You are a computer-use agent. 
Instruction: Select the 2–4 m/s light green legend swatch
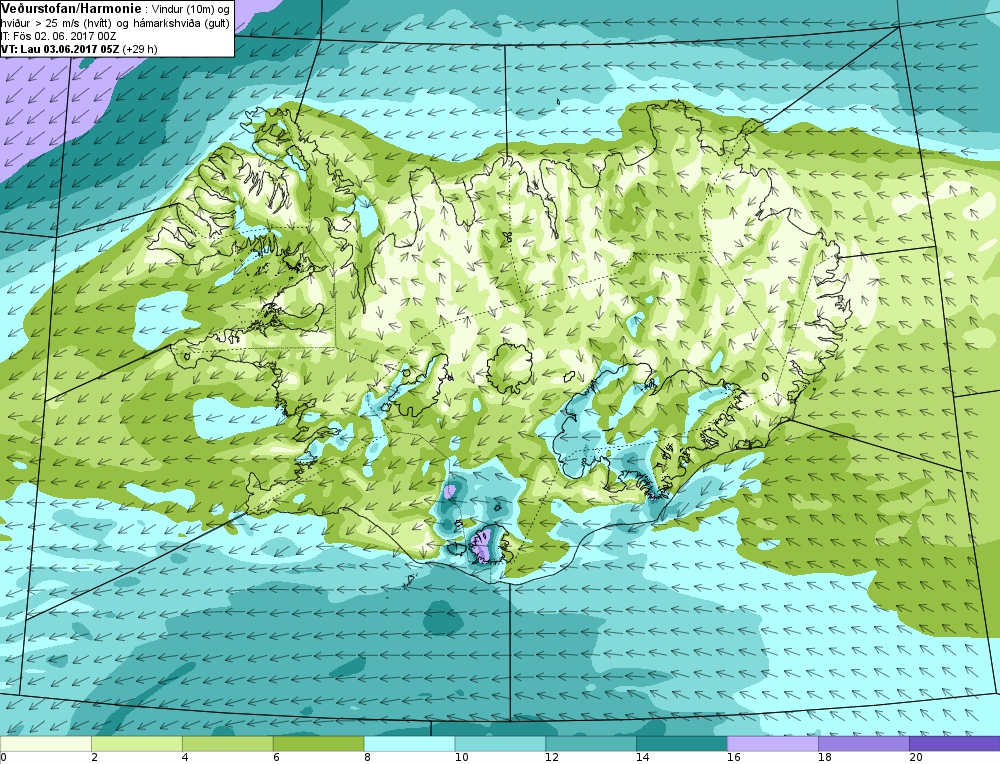[x=136, y=744]
